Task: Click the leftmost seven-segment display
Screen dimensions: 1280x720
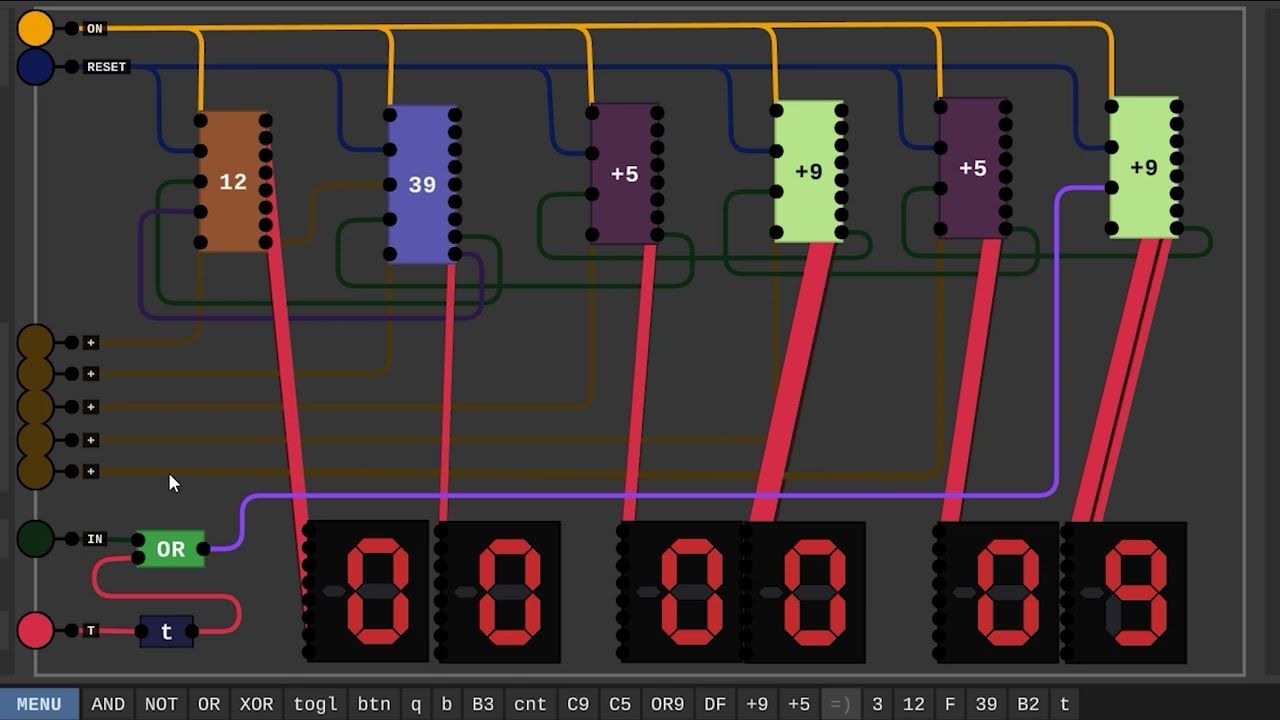Action: tap(368, 590)
